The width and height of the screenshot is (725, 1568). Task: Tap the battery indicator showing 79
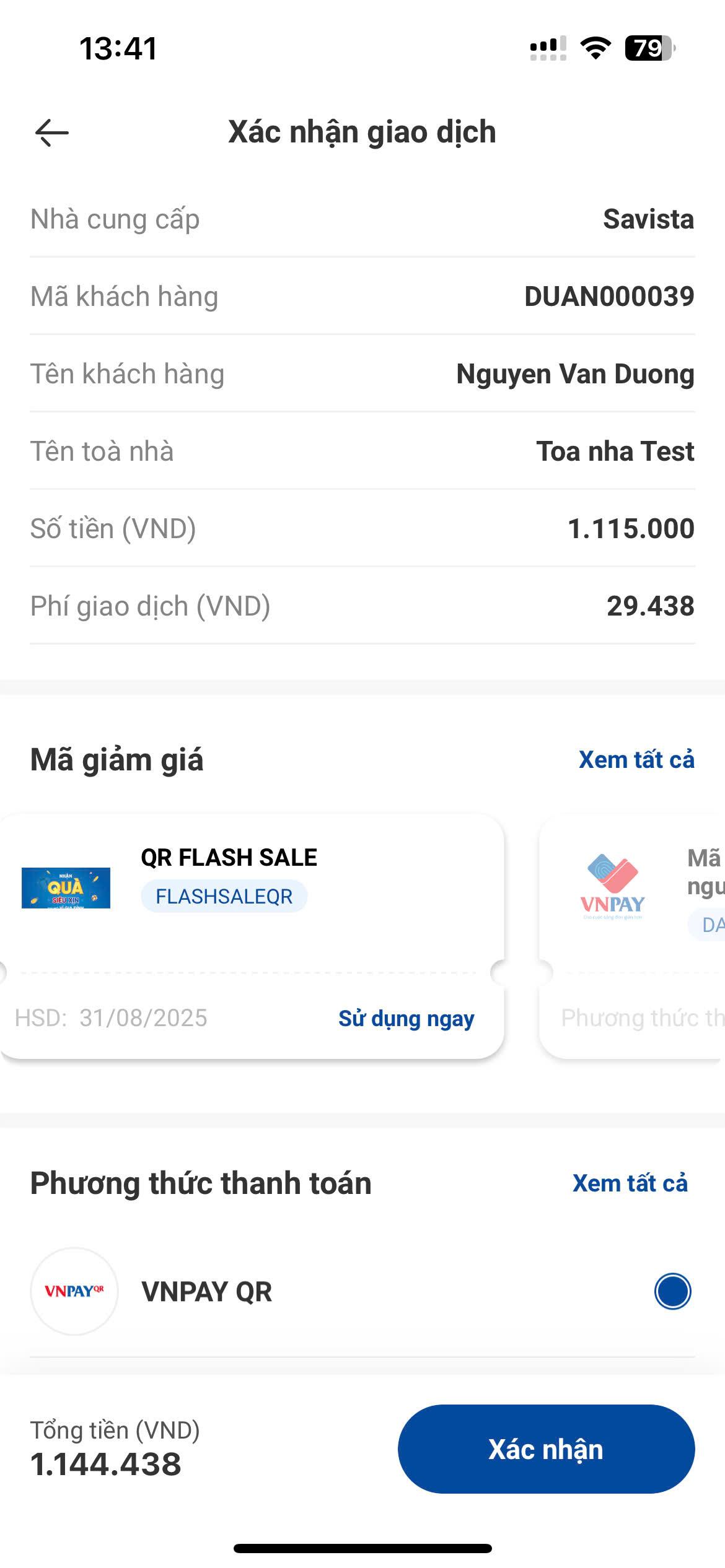tap(649, 48)
